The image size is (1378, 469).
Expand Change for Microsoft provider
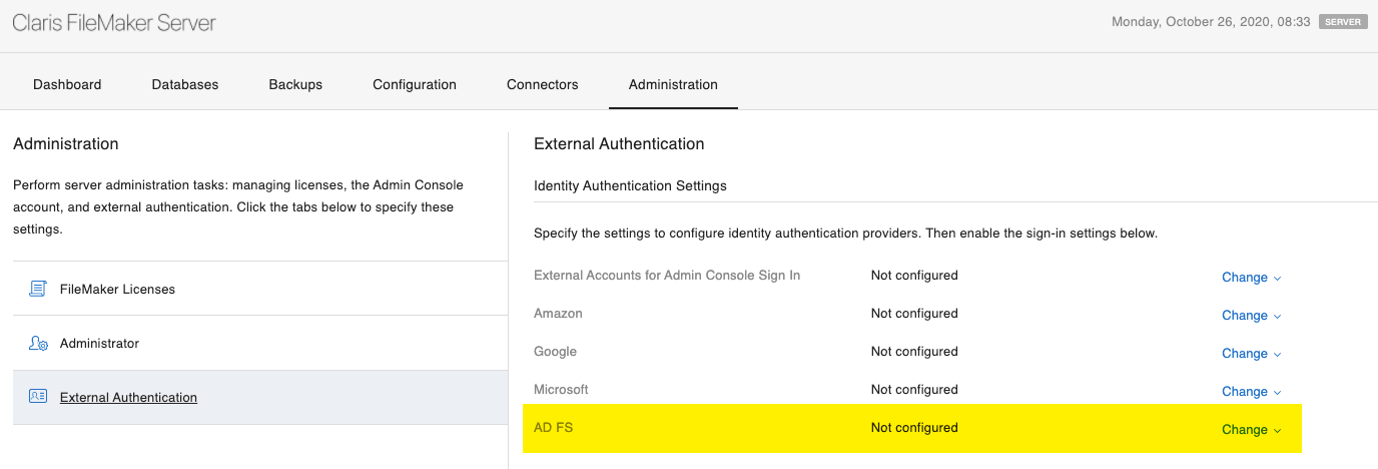tap(1251, 392)
